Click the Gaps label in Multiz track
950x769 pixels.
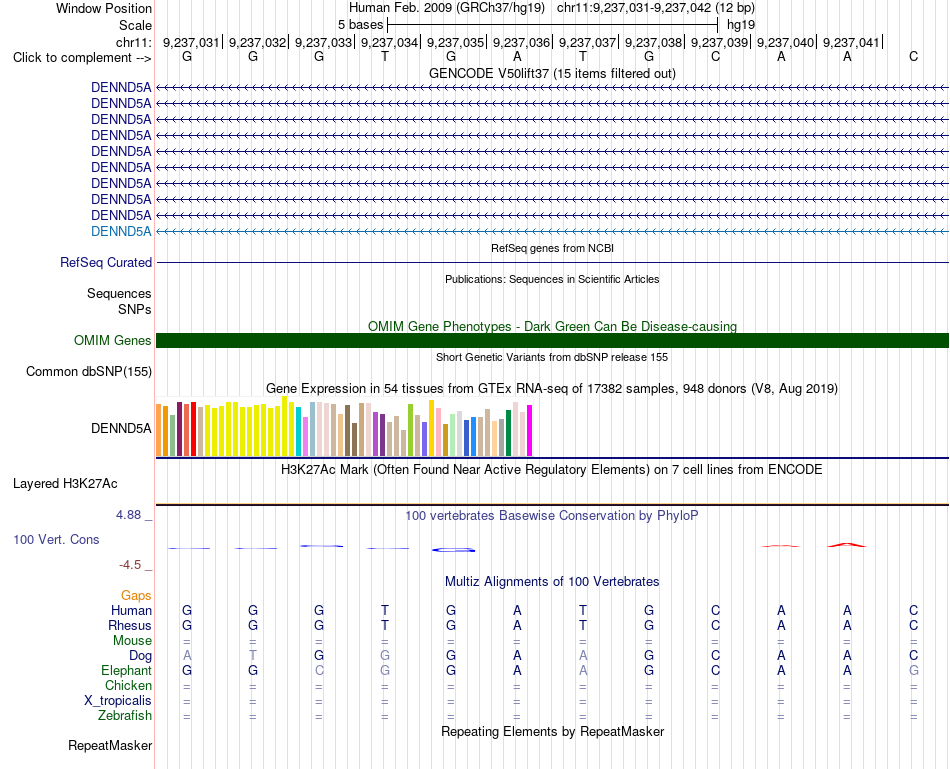(x=136, y=596)
